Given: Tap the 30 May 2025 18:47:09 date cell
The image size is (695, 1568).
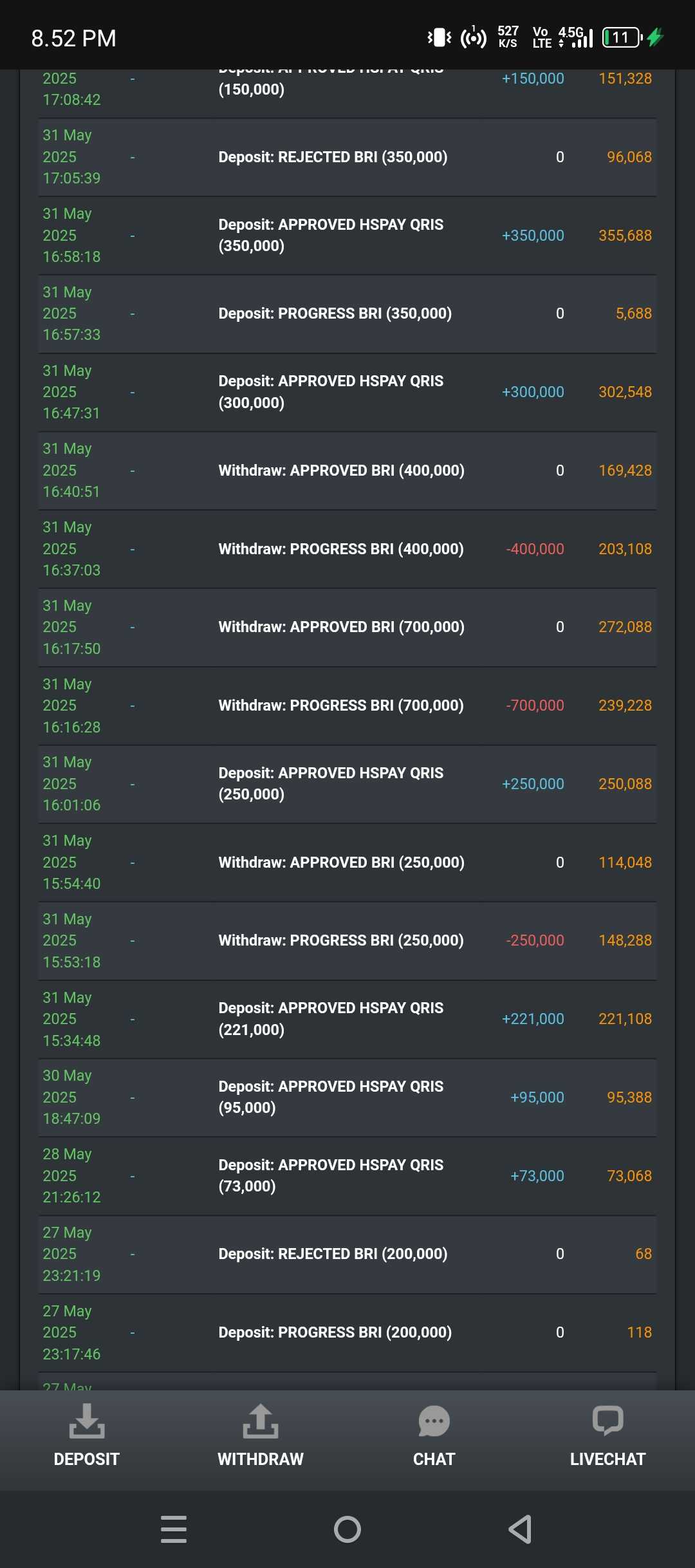Looking at the screenshot, I should (x=71, y=1097).
